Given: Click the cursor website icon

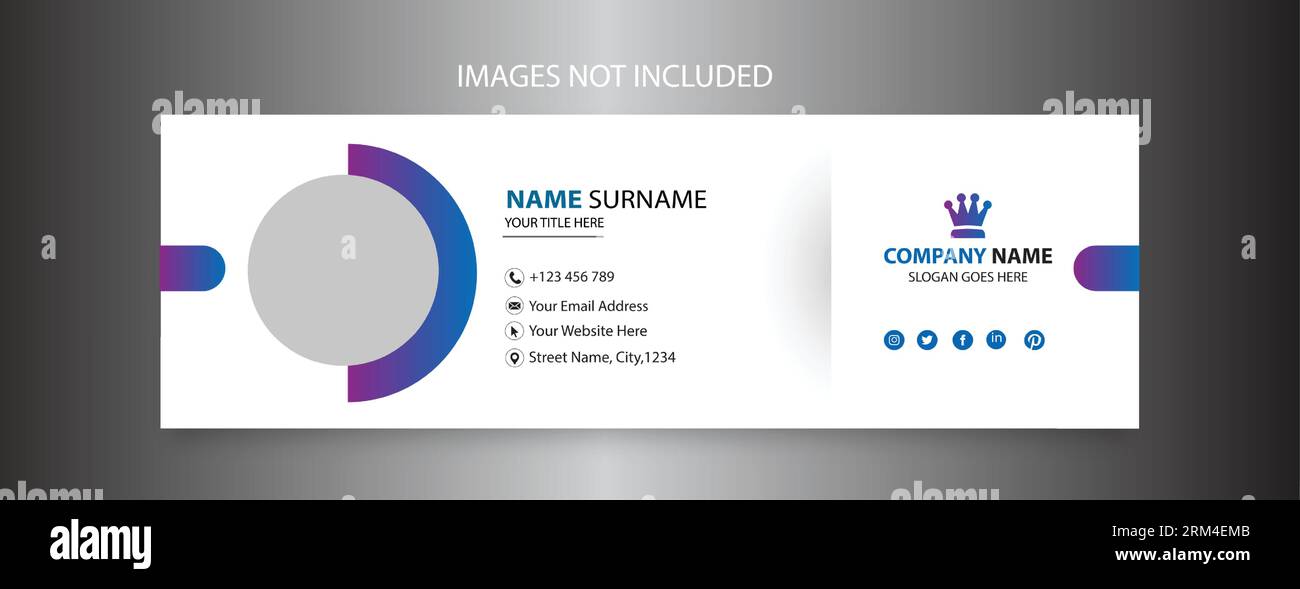Looking at the screenshot, I should (514, 331).
